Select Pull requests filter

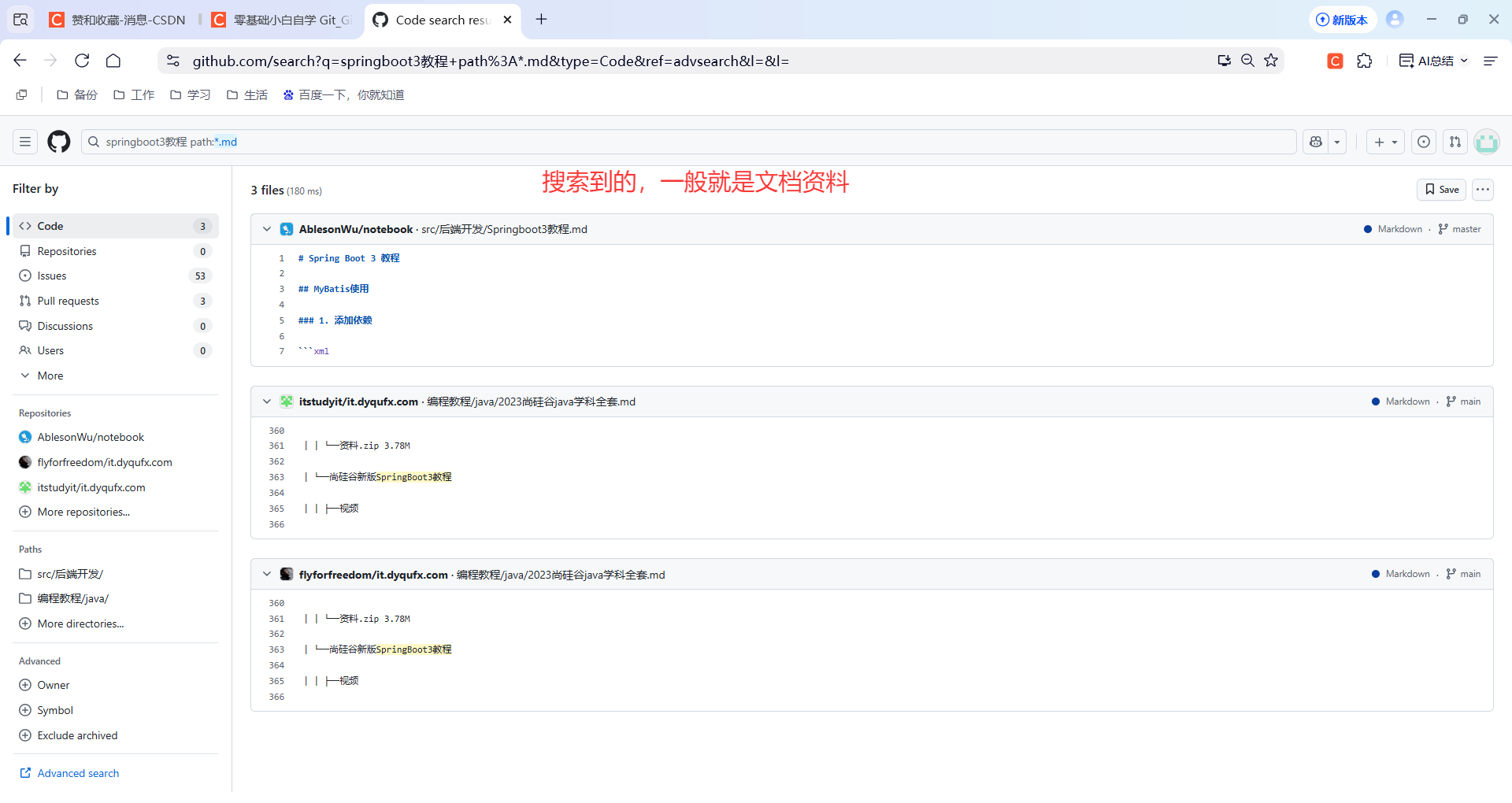[x=116, y=301]
